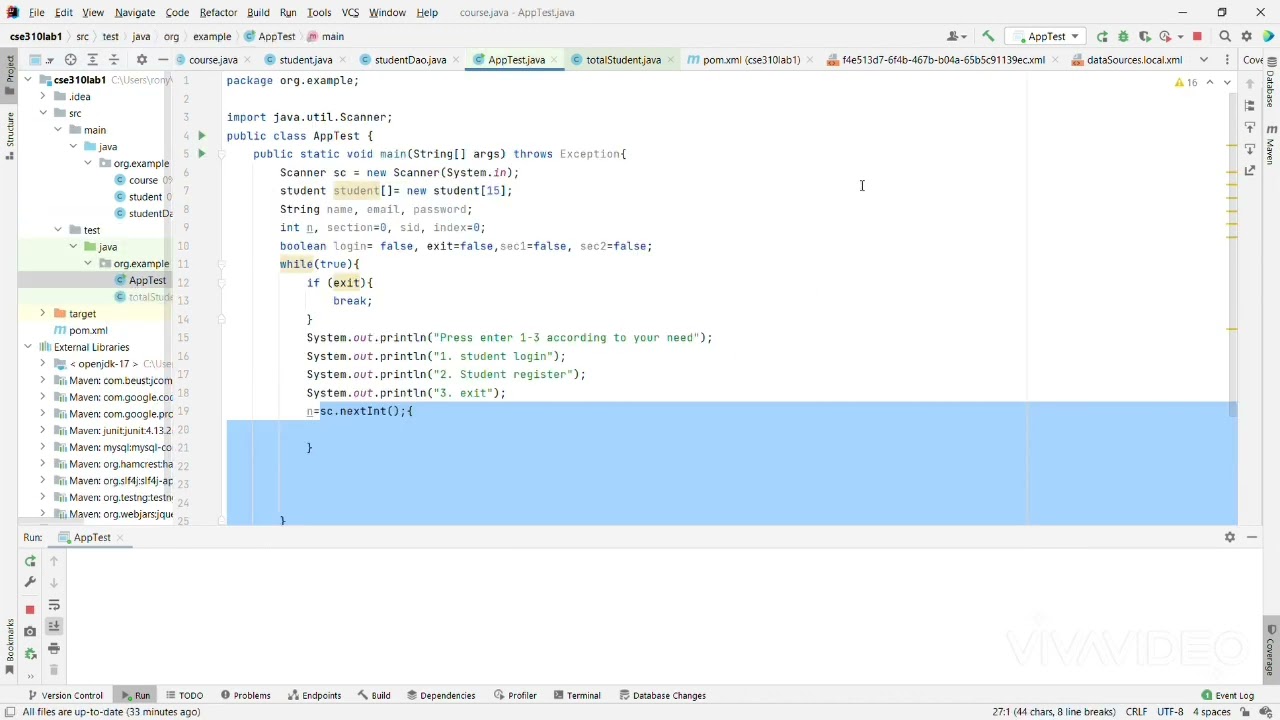Image resolution: width=1280 pixels, height=720 pixels.
Task: Expand the target folder
Action: [x=42, y=314]
